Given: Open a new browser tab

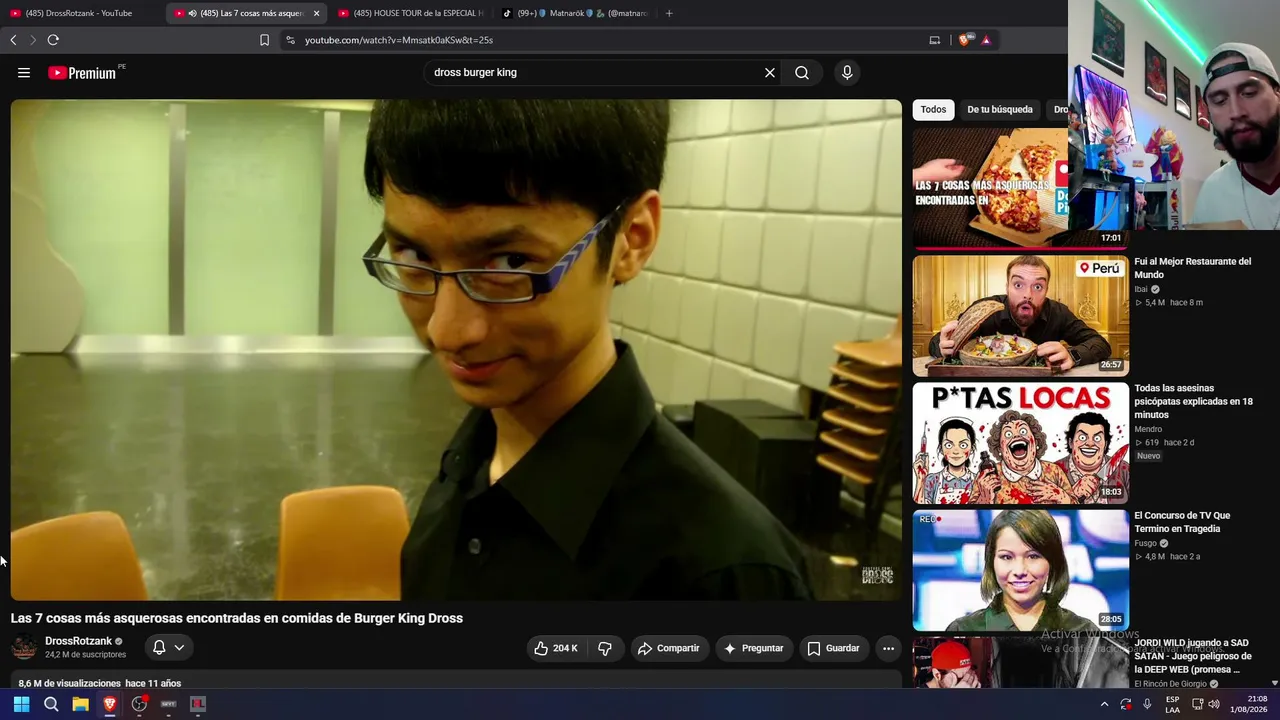Looking at the screenshot, I should tap(669, 13).
